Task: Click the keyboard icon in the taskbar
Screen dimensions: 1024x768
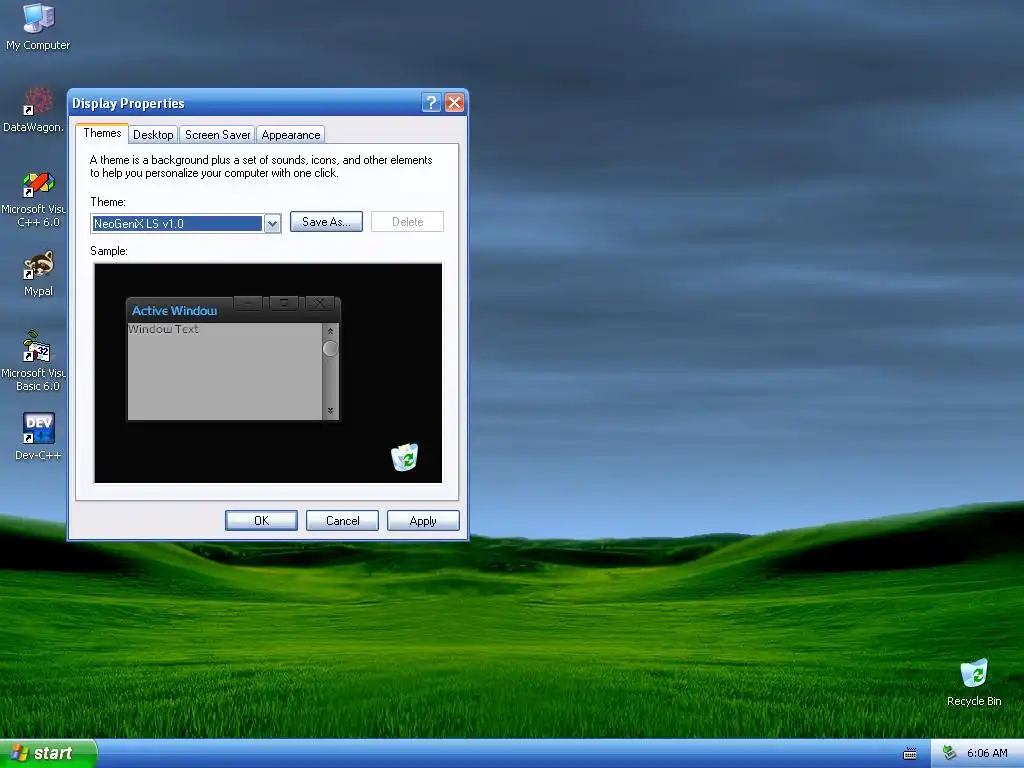Action: pos(910,754)
